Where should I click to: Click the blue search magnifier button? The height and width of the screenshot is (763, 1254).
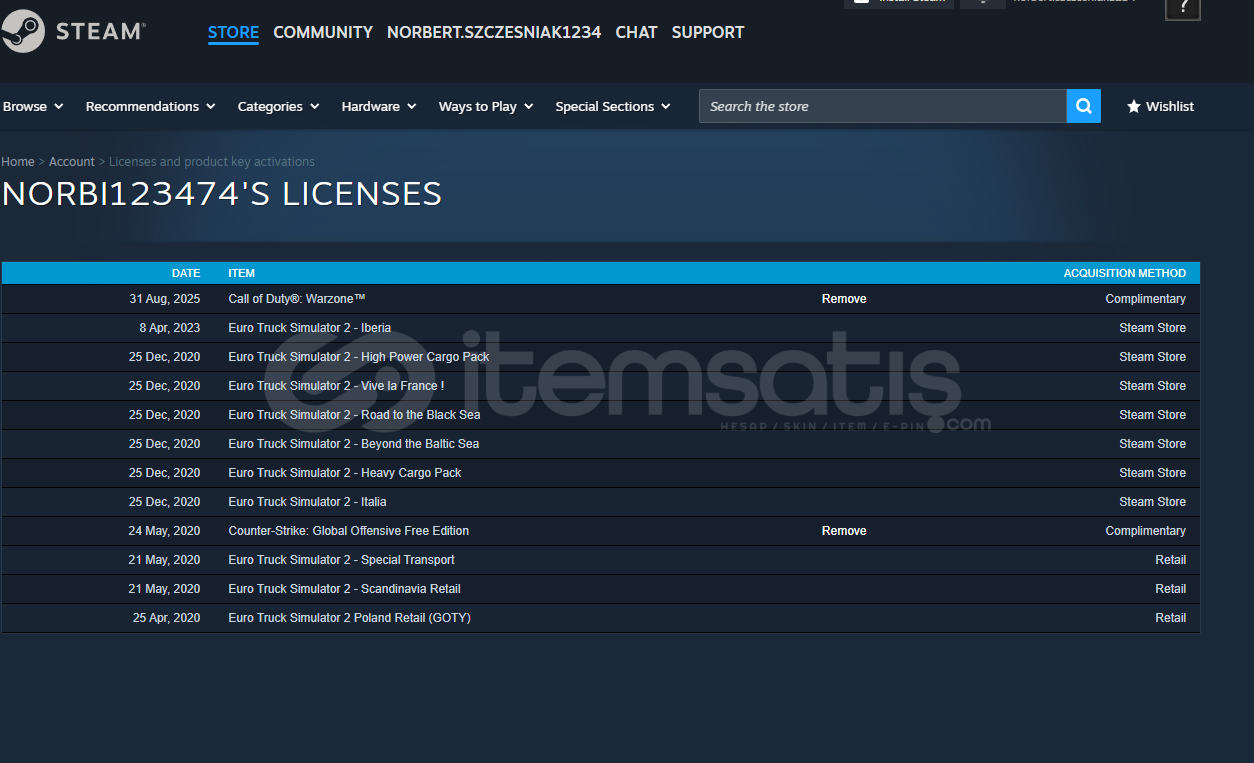[1083, 106]
